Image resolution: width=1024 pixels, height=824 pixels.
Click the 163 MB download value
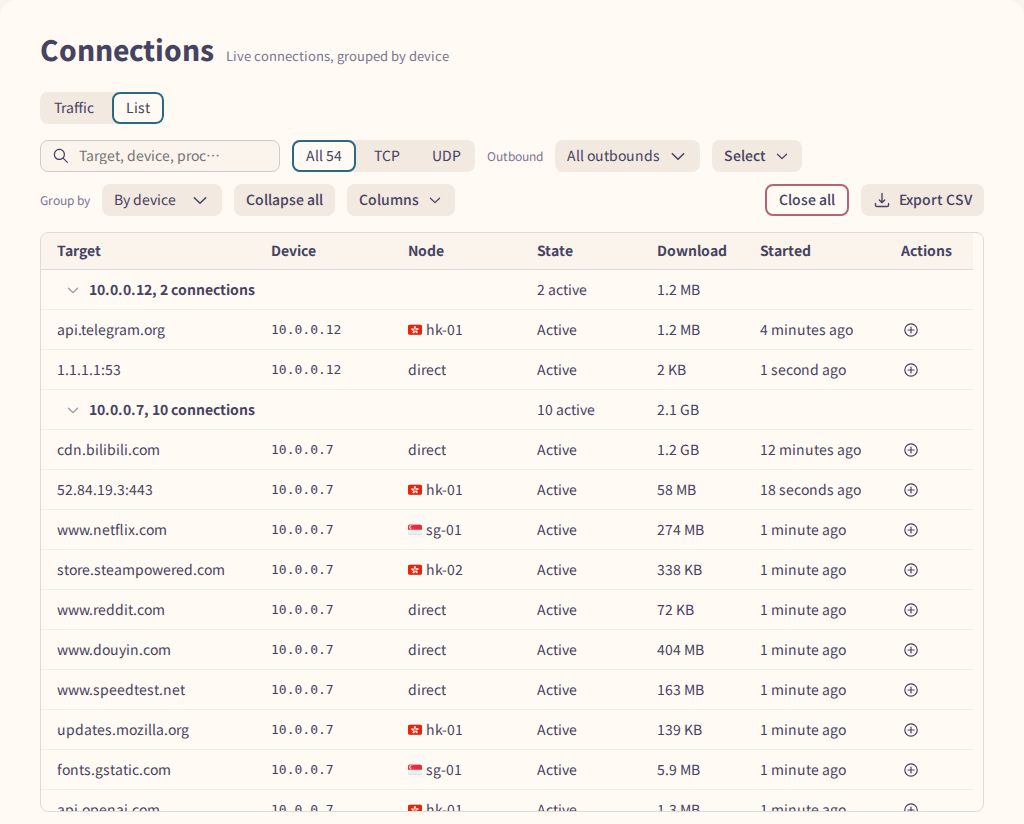tap(680, 689)
